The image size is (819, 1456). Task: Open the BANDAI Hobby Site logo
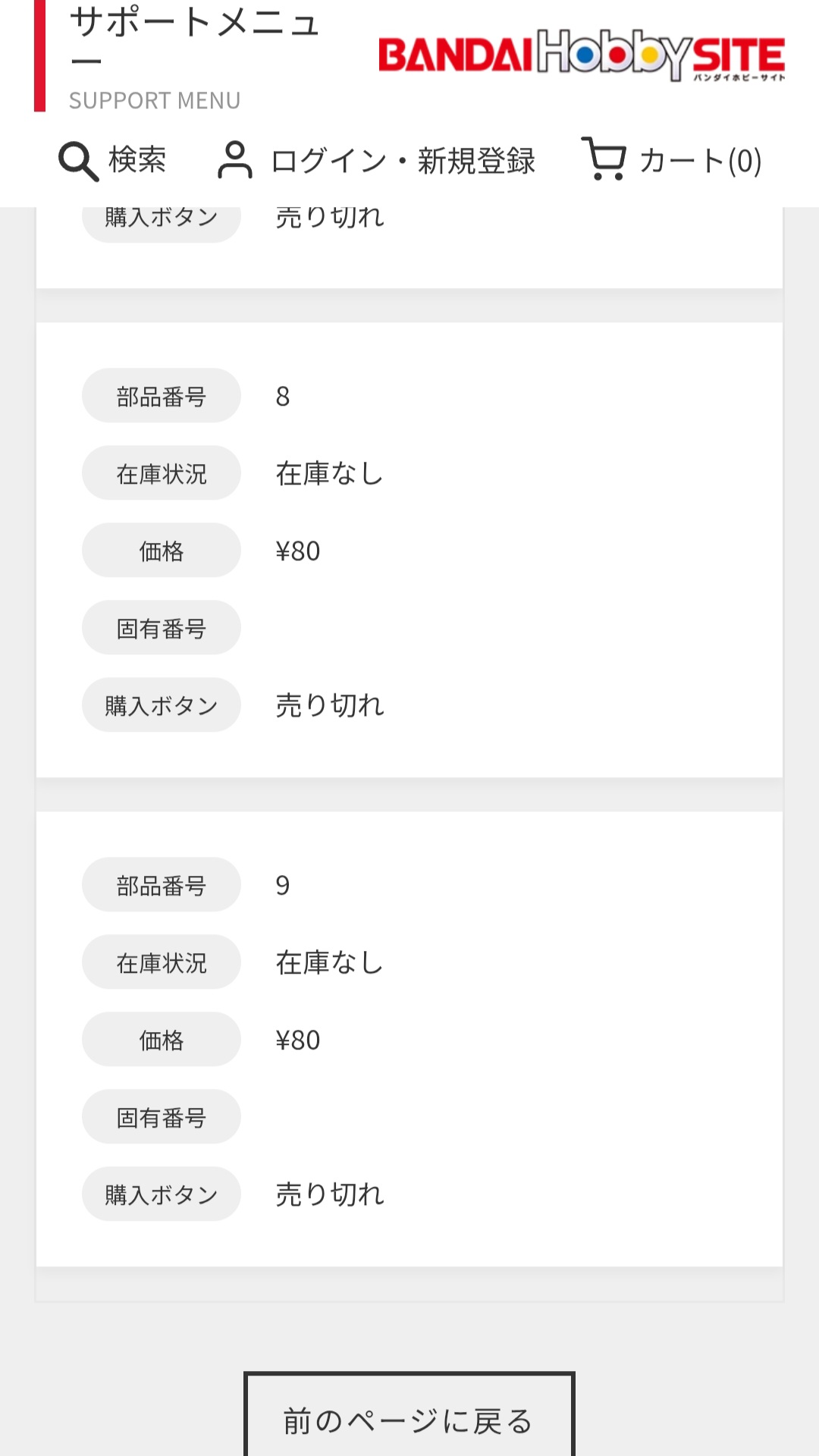pyautogui.click(x=582, y=55)
